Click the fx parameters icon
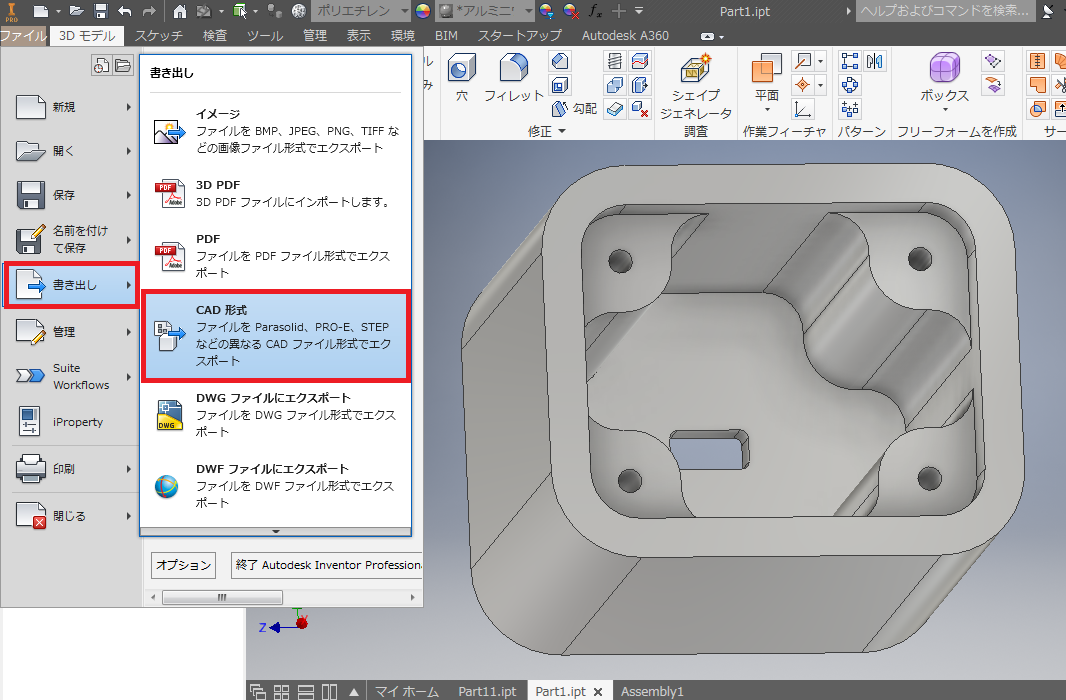Image resolution: width=1066 pixels, height=700 pixels. (596, 11)
